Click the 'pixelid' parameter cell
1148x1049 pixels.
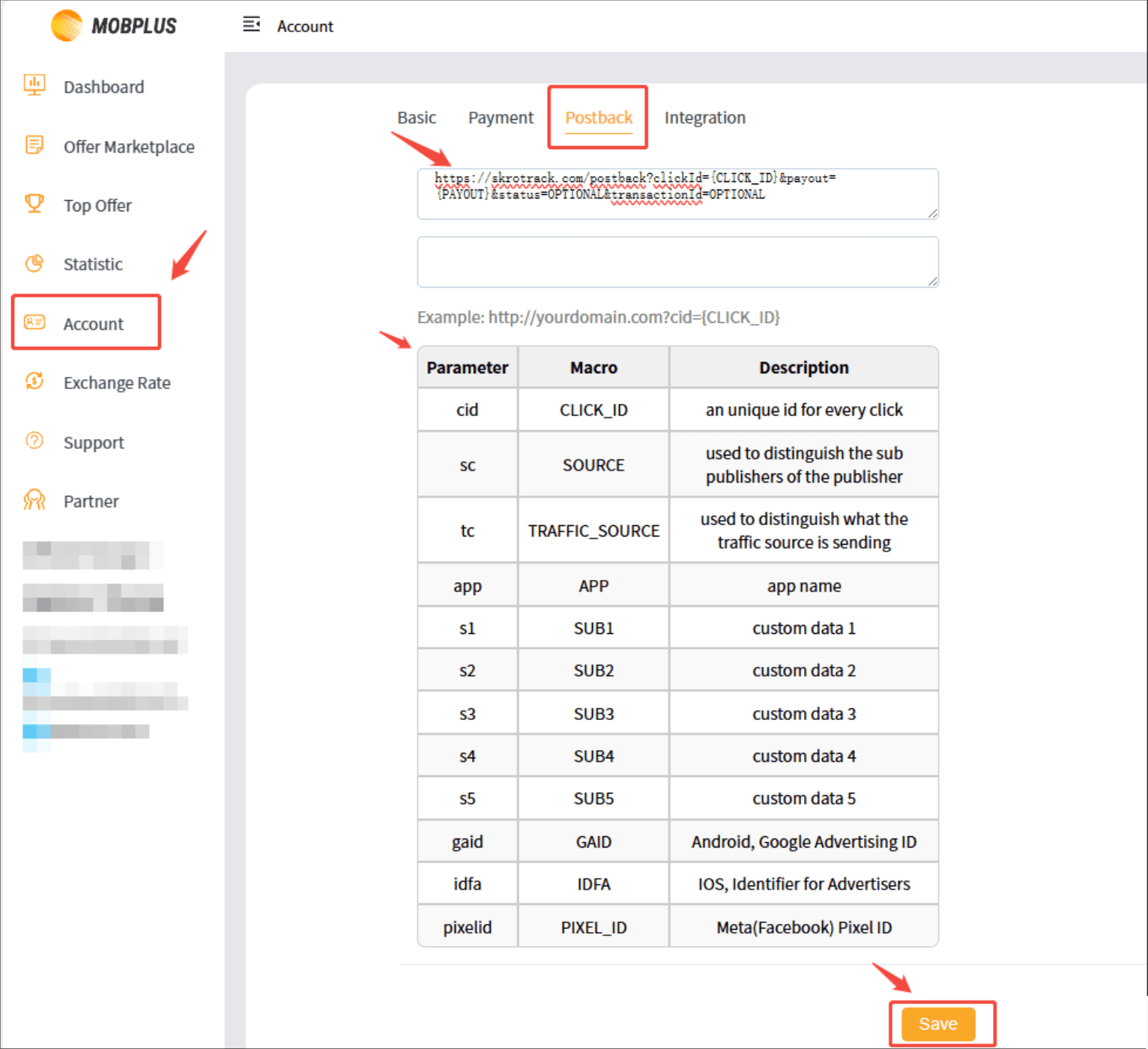(468, 927)
